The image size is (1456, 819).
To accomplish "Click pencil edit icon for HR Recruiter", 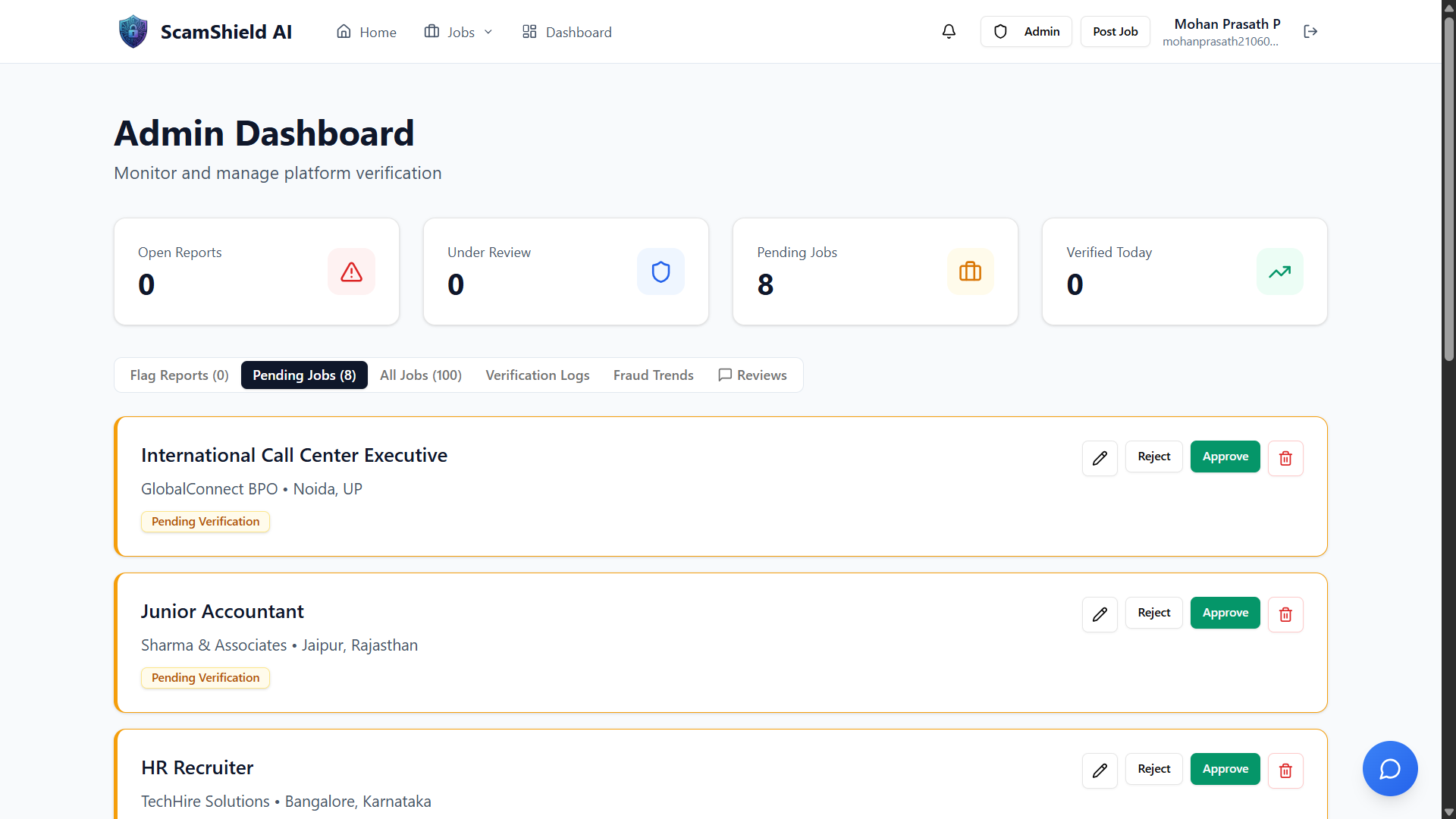I will click(1100, 770).
